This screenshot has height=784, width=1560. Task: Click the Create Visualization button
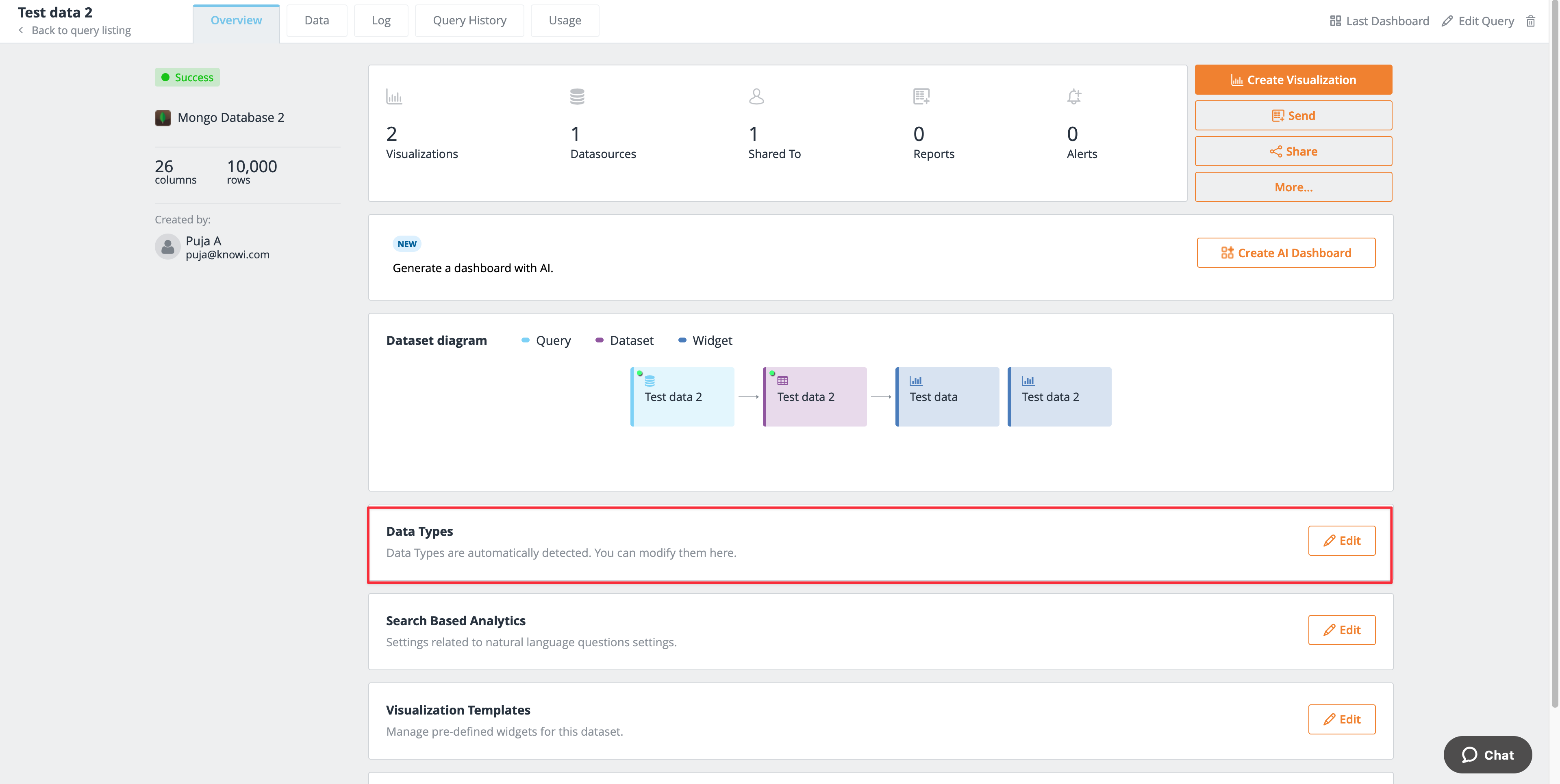[1293, 79]
